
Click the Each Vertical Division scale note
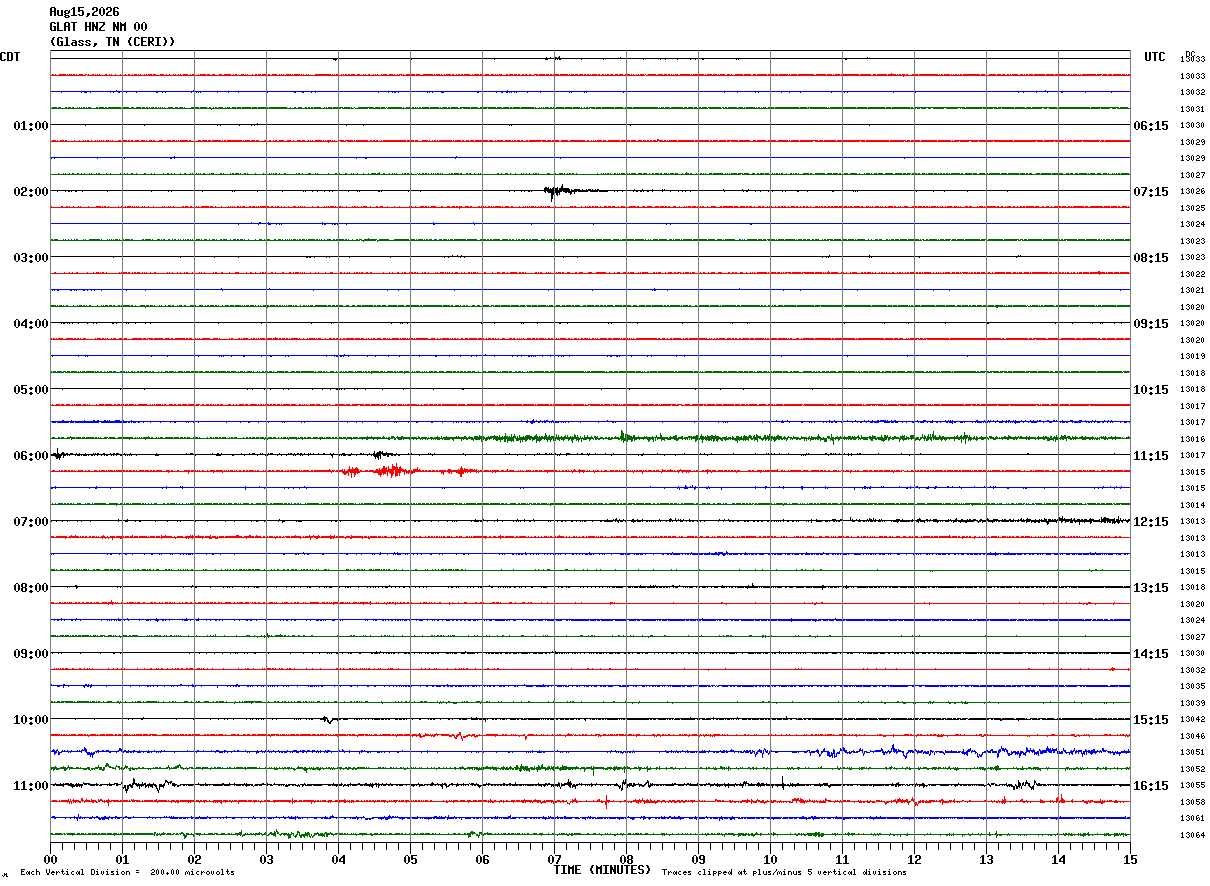127,873
